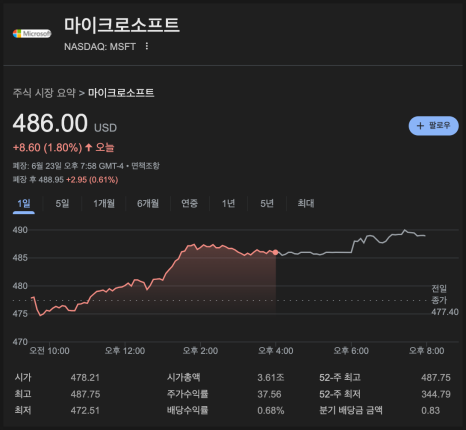
Task: Click the Microsoft logo icon
Action: click(x=32, y=34)
